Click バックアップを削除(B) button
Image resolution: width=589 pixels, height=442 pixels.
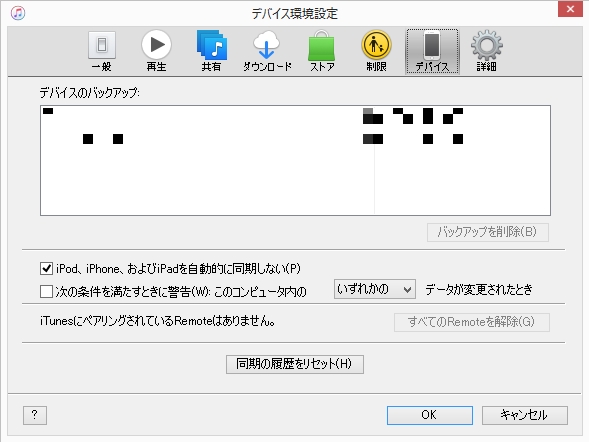click(x=488, y=232)
